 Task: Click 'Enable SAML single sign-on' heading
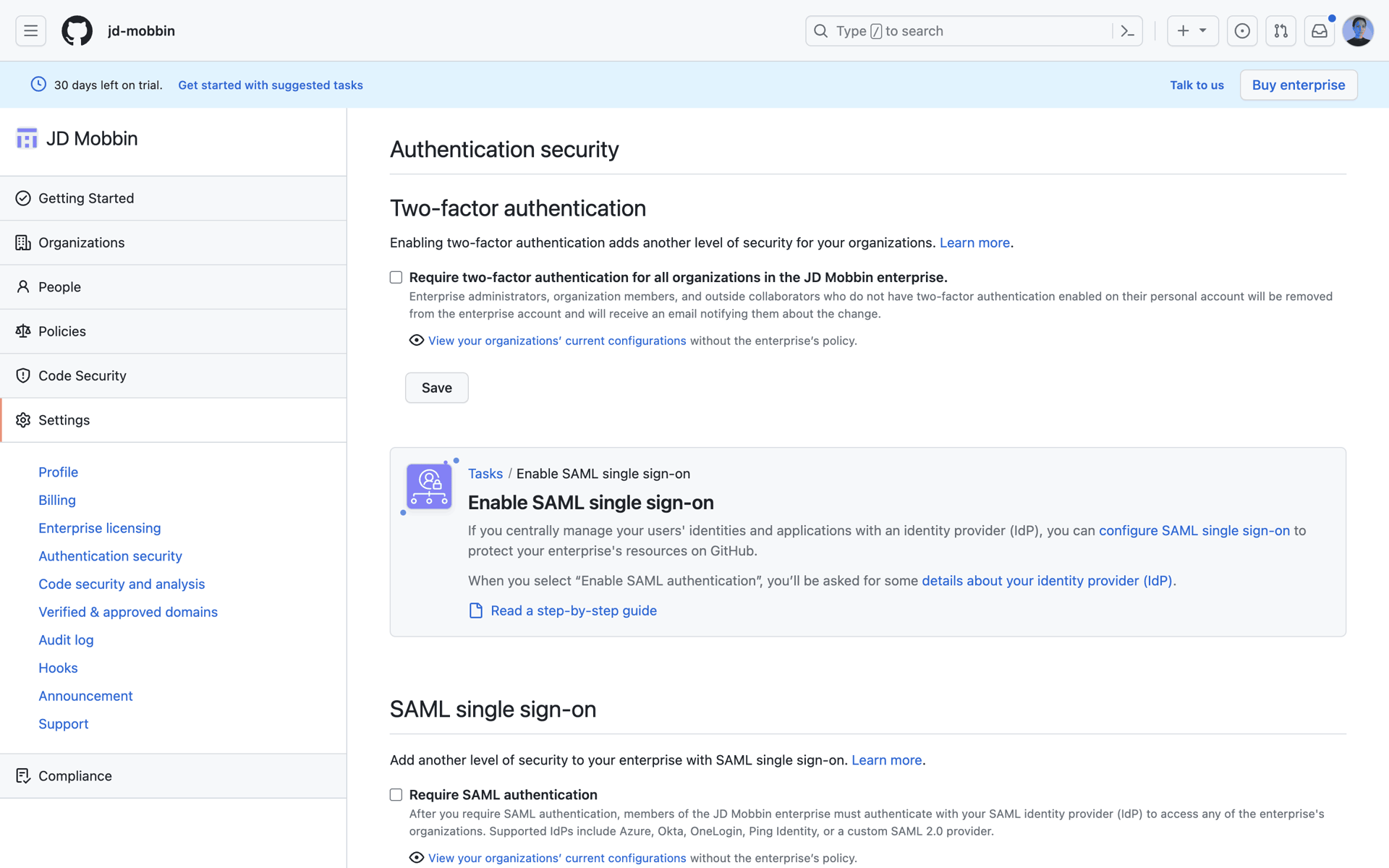590,503
